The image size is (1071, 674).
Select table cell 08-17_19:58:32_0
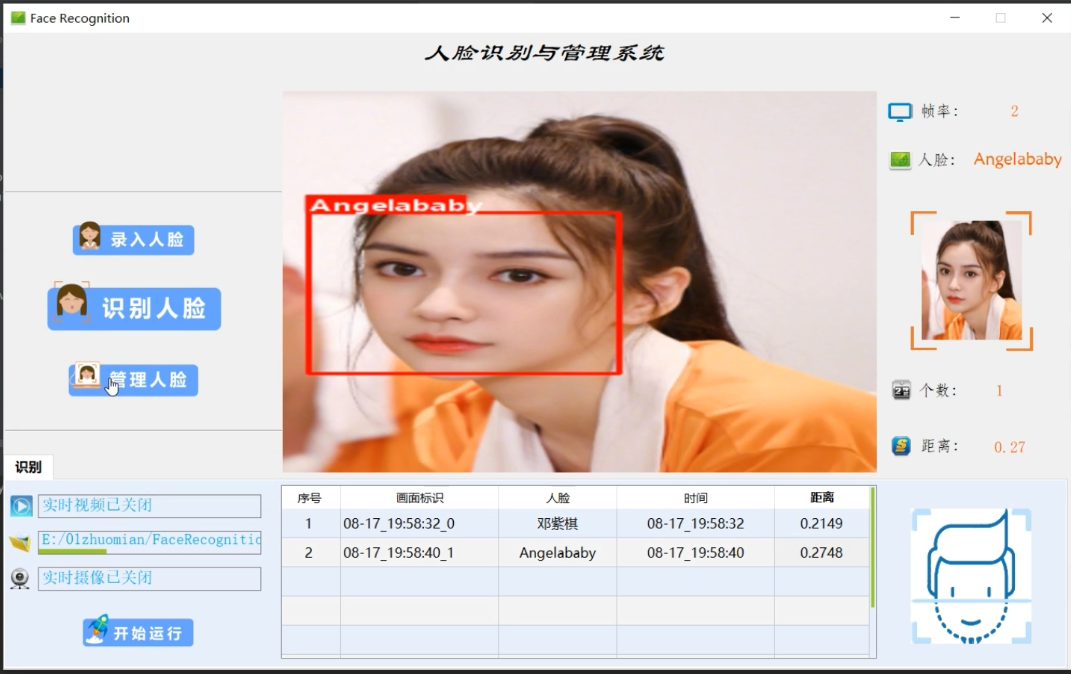tap(419, 524)
